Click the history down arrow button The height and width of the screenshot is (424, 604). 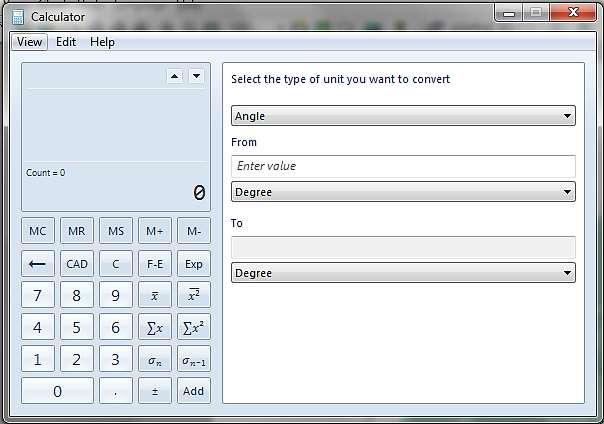click(196, 76)
